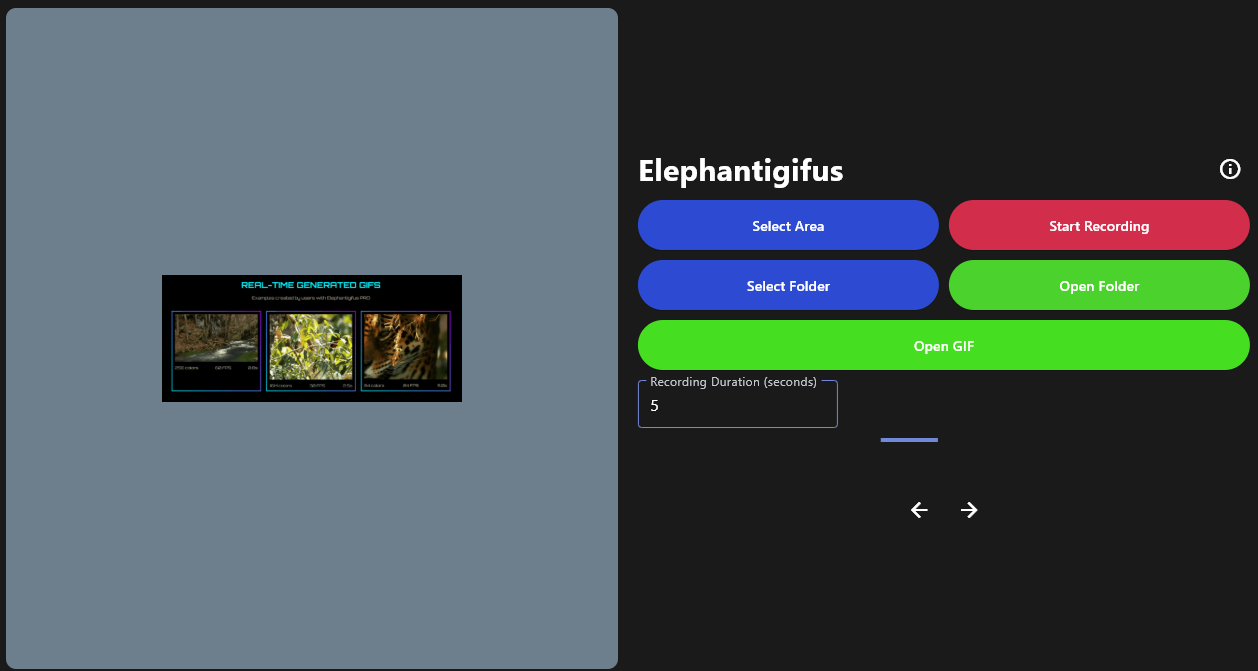
Task: Click the Open Folder button
Action: pyautogui.click(x=1099, y=285)
